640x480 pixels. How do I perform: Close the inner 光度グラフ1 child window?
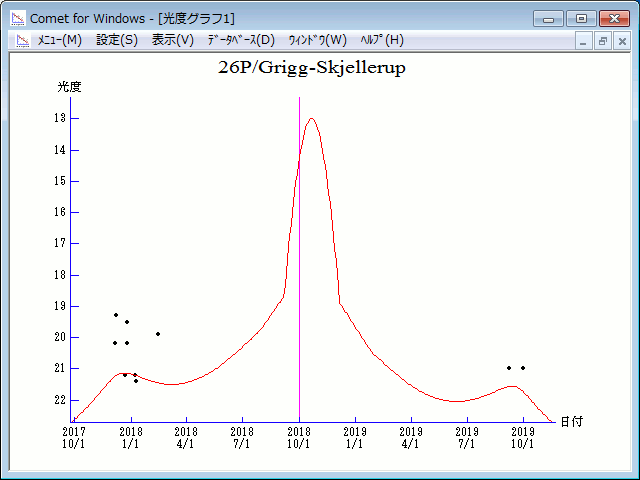click(622, 41)
